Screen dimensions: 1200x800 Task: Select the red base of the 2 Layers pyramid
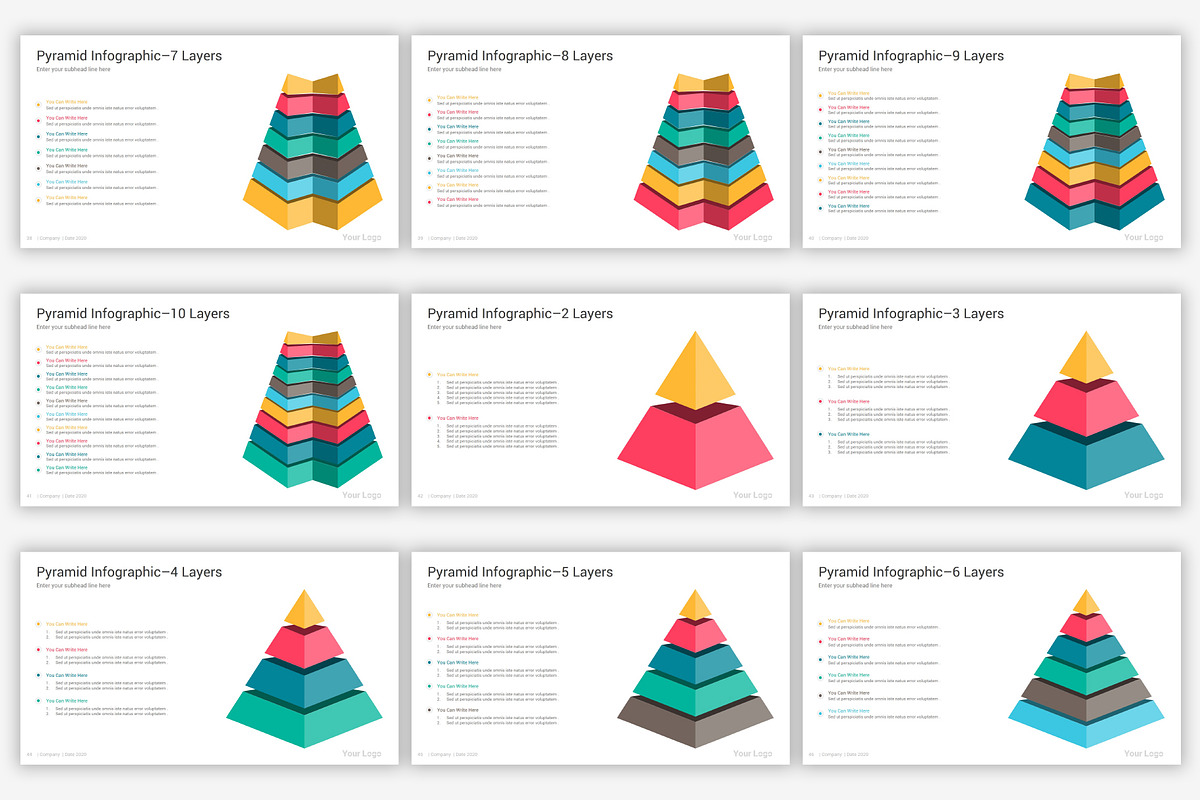[696, 448]
